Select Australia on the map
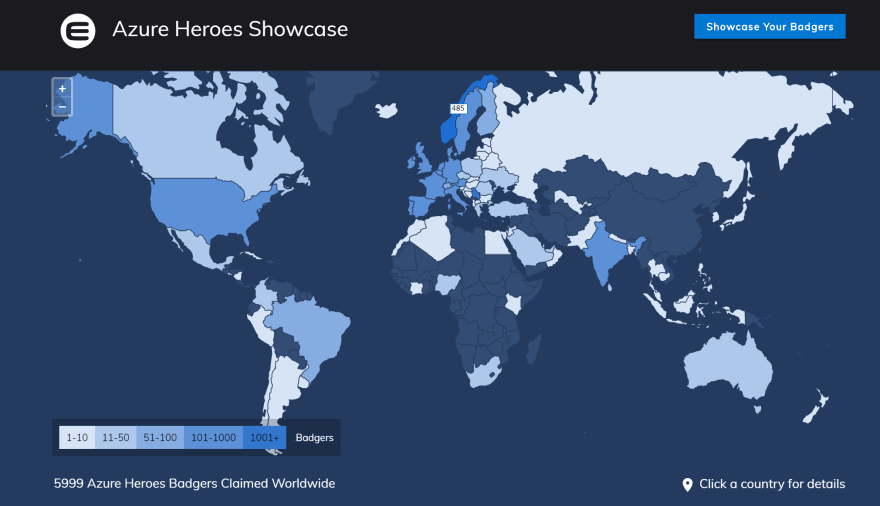880x506 pixels. (727, 365)
